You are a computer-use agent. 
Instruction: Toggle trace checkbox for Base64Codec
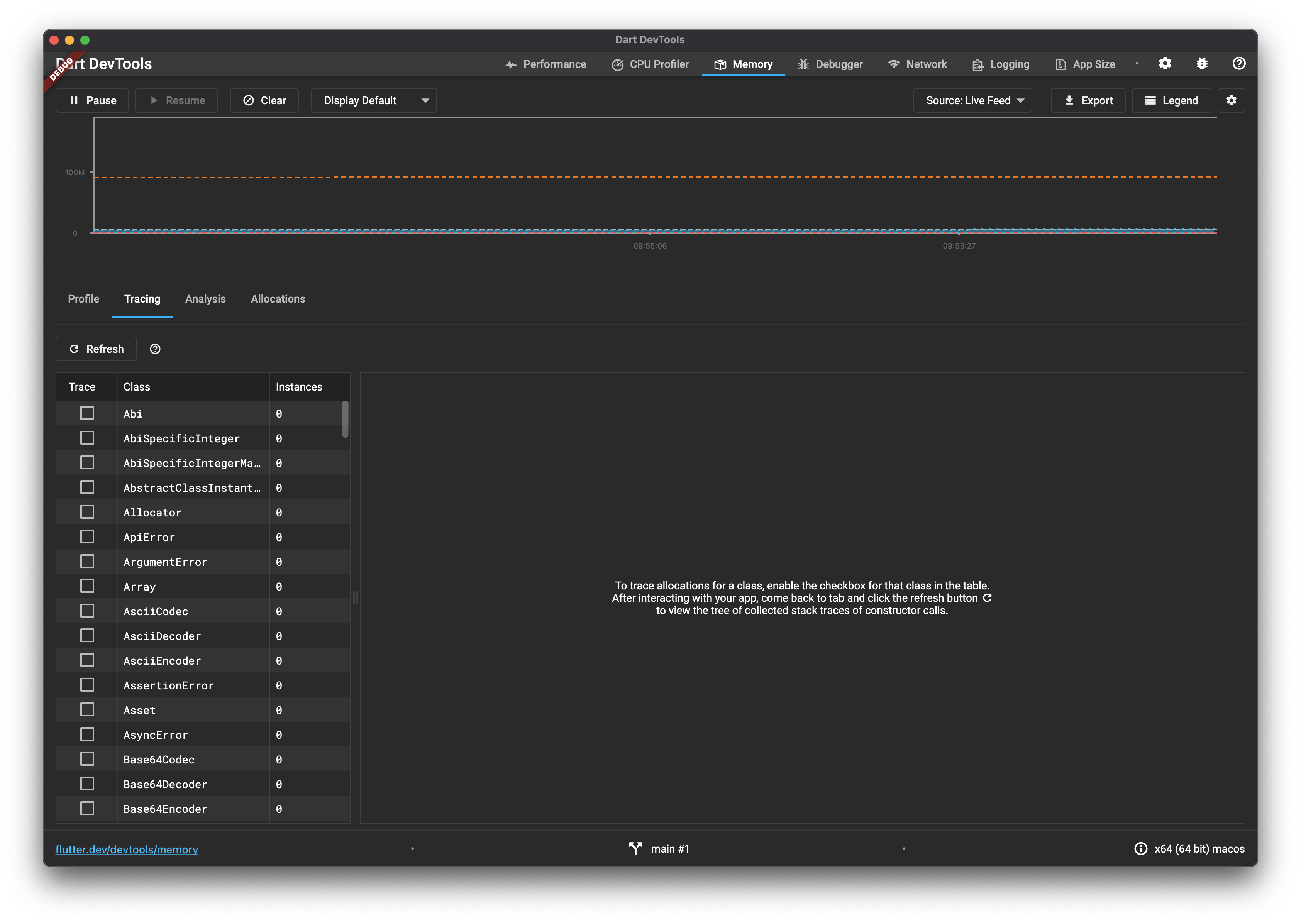tap(87, 760)
